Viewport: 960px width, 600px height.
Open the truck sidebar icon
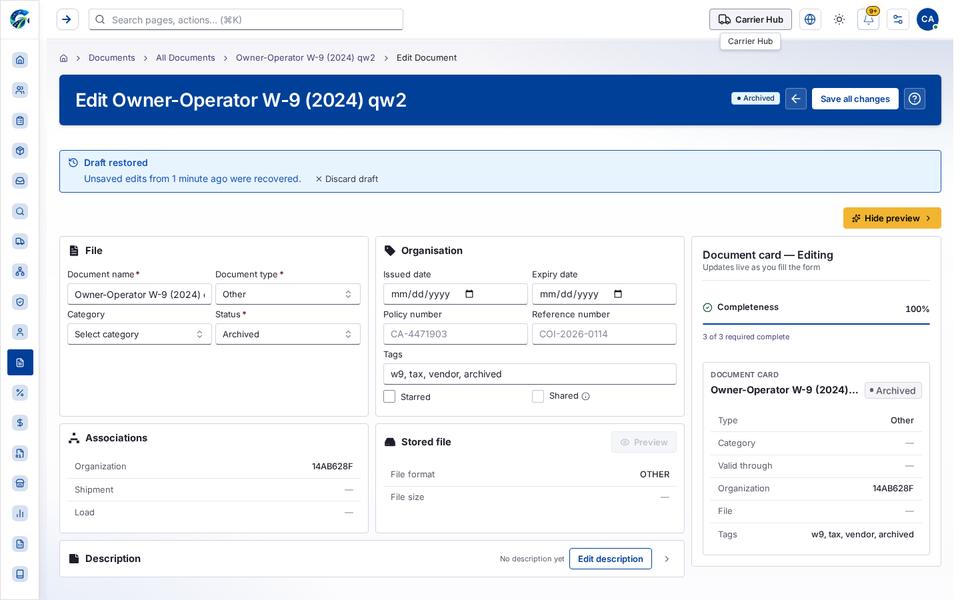[20, 241]
